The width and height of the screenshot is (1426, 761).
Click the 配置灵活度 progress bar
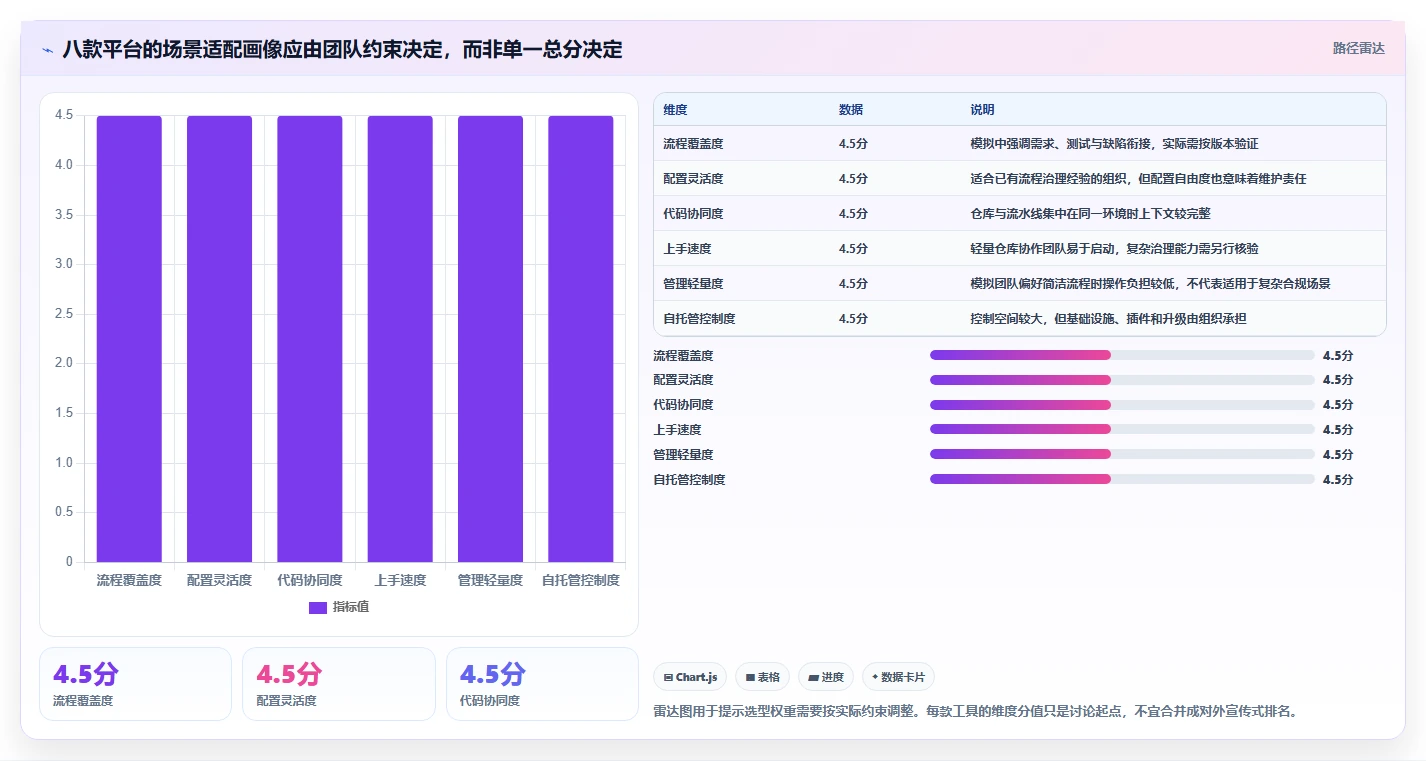pos(1122,380)
